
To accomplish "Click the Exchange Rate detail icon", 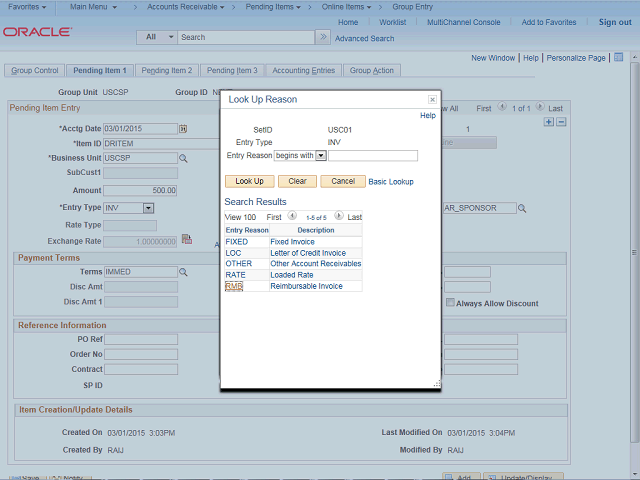I will pyautogui.click(x=186, y=239).
